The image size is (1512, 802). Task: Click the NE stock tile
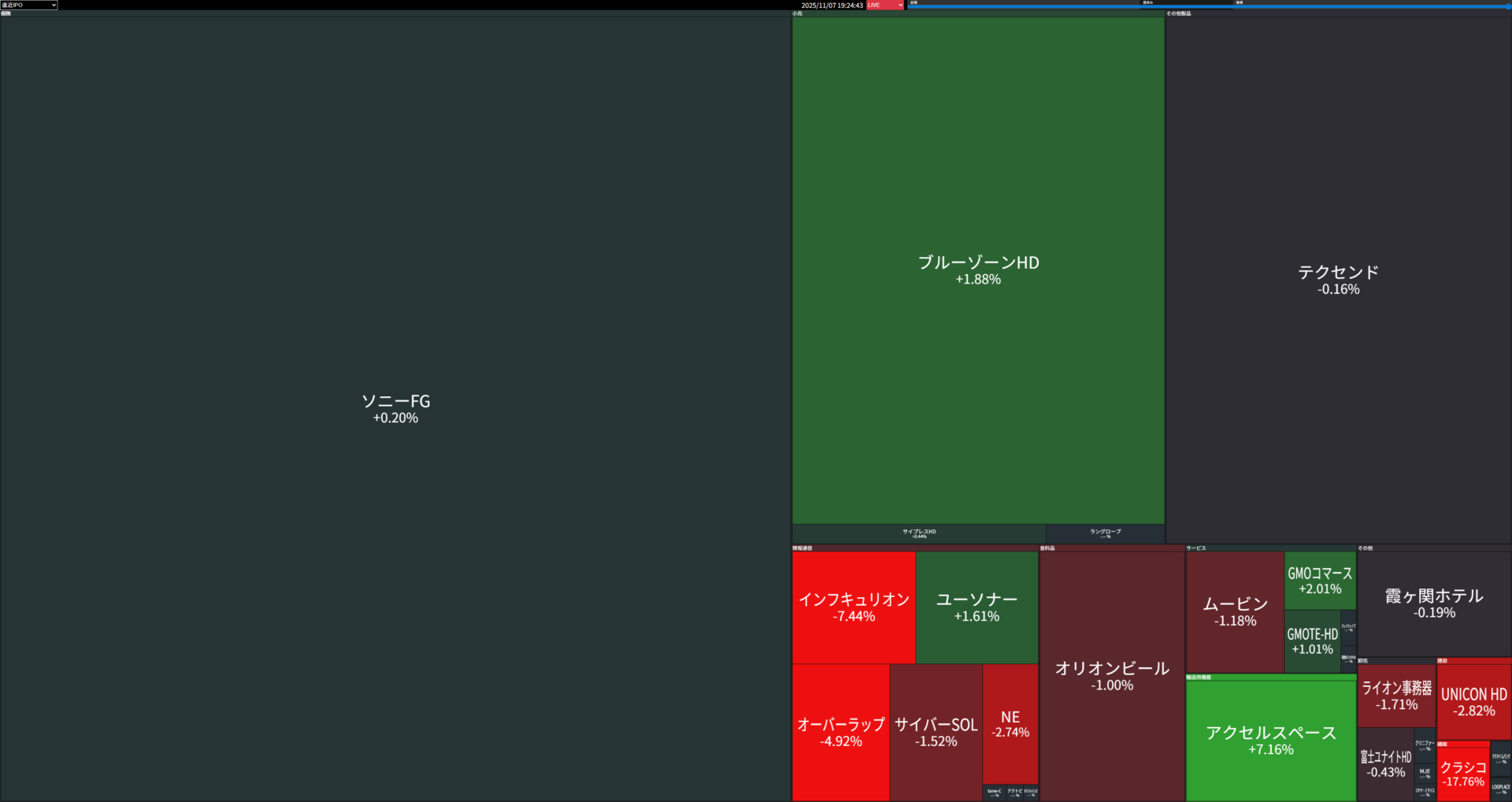click(x=1010, y=723)
